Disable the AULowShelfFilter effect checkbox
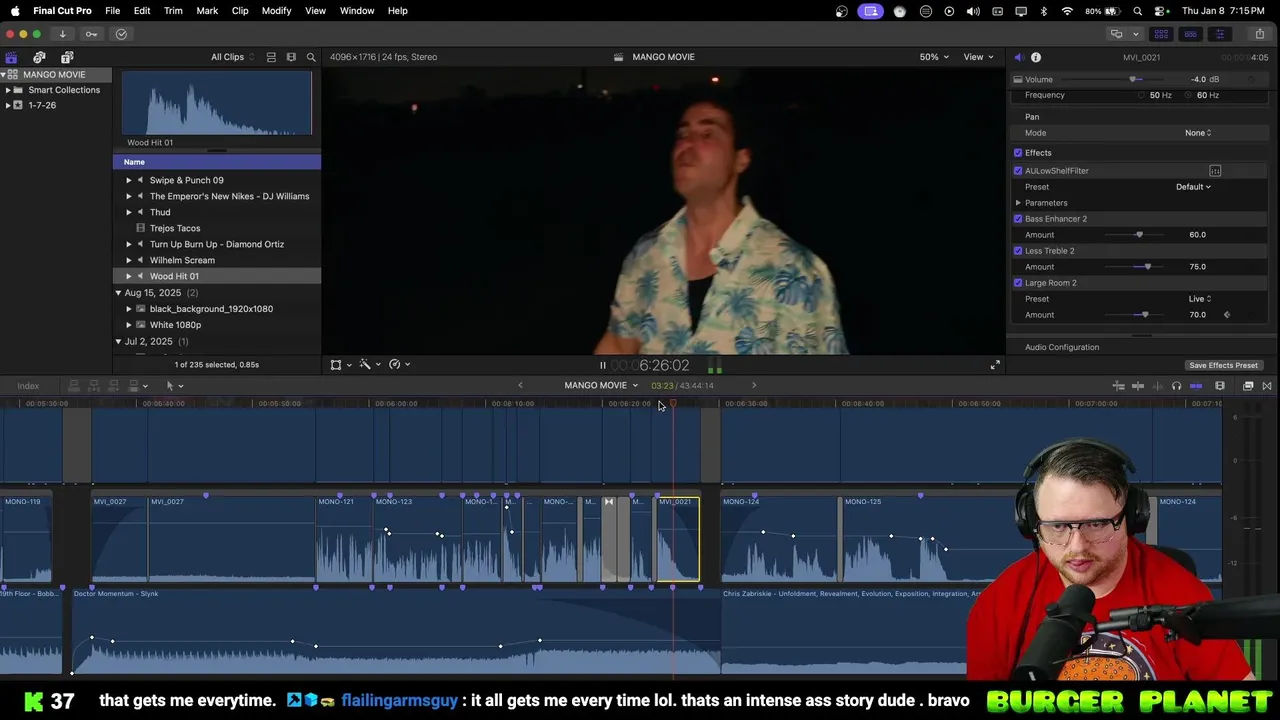The height and width of the screenshot is (720, 1280). (x=1018, y=171)
